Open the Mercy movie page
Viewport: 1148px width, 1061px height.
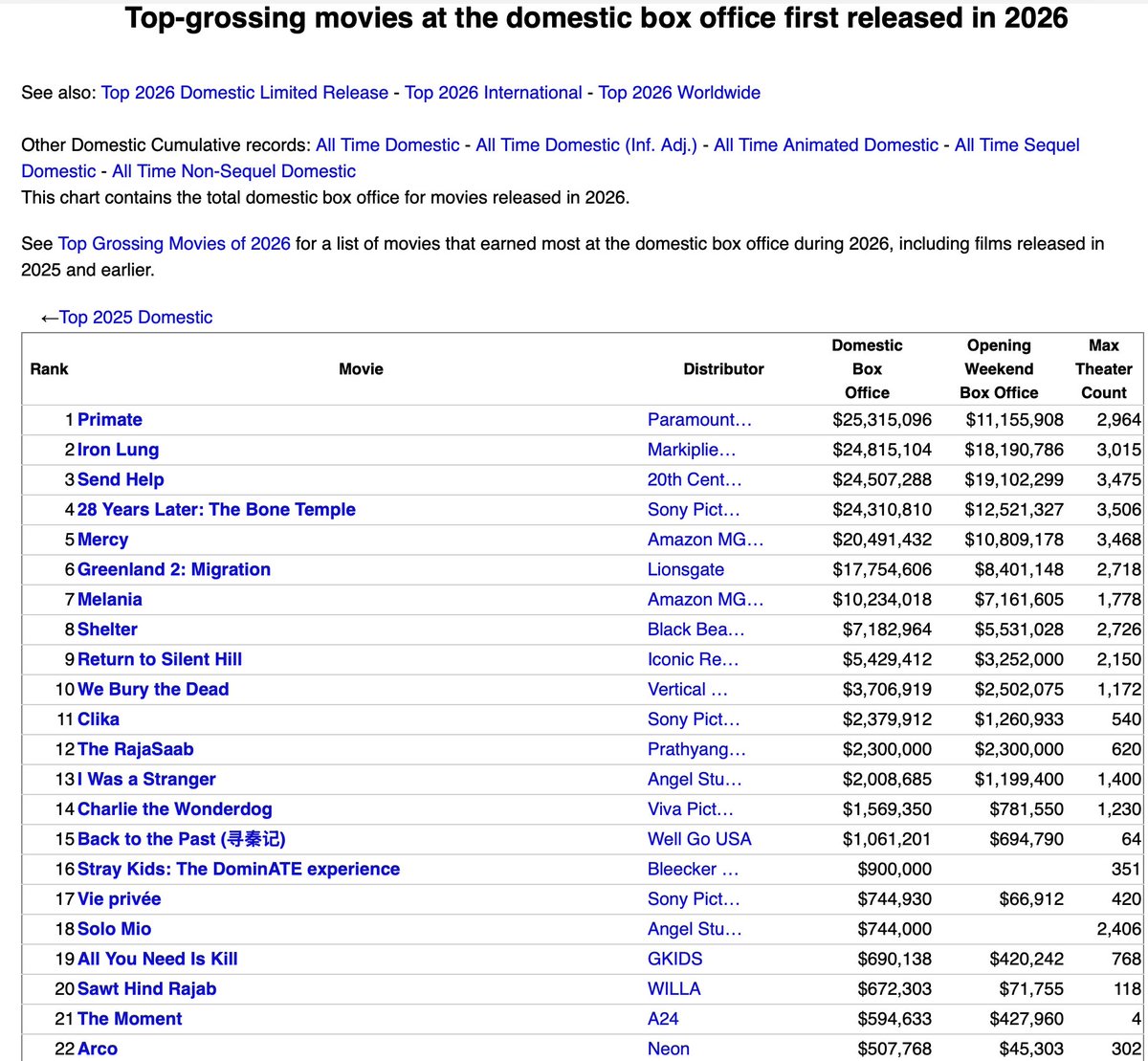click(103, 540)
